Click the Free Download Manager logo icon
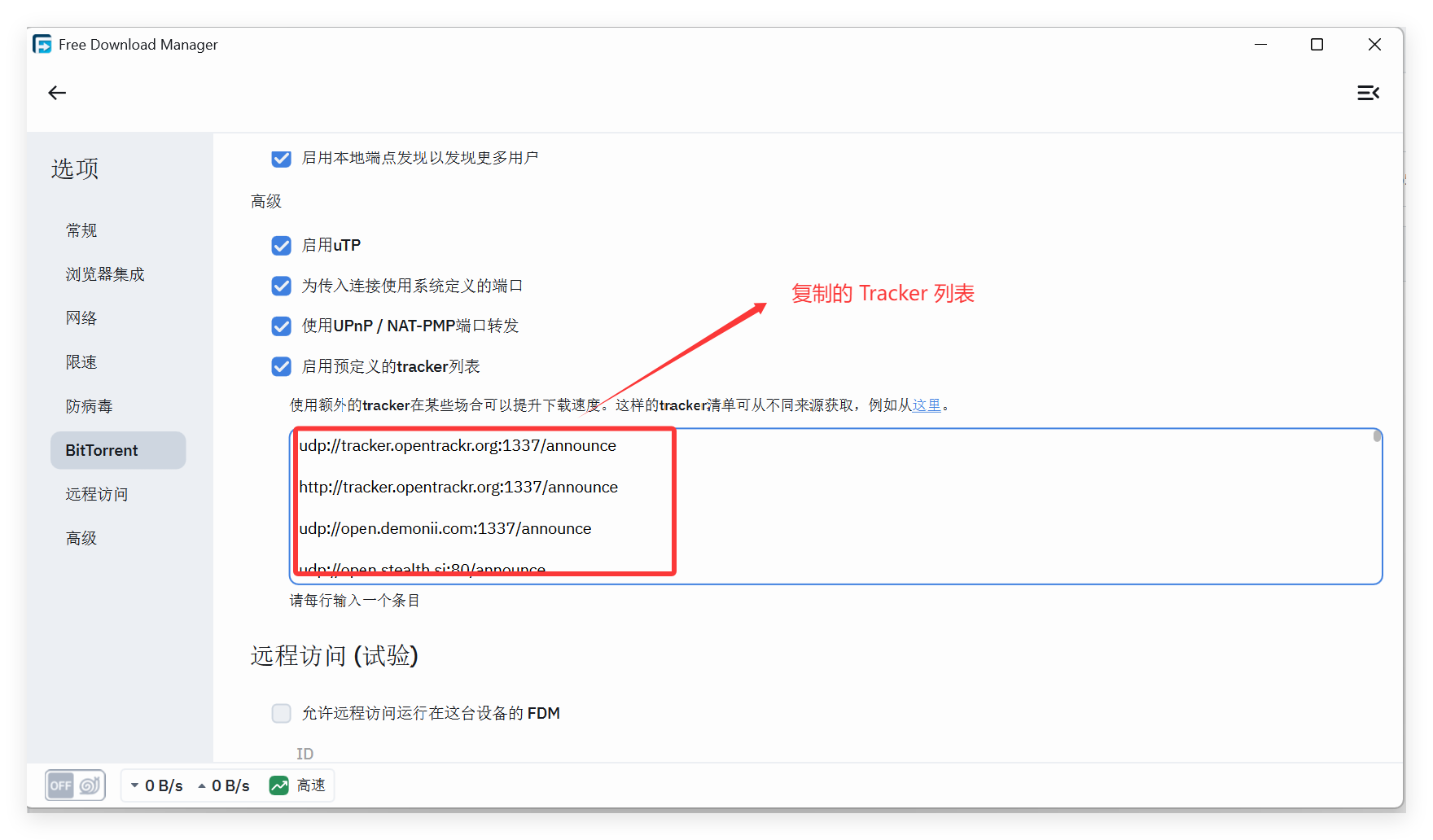 click(x=42, y=44)
